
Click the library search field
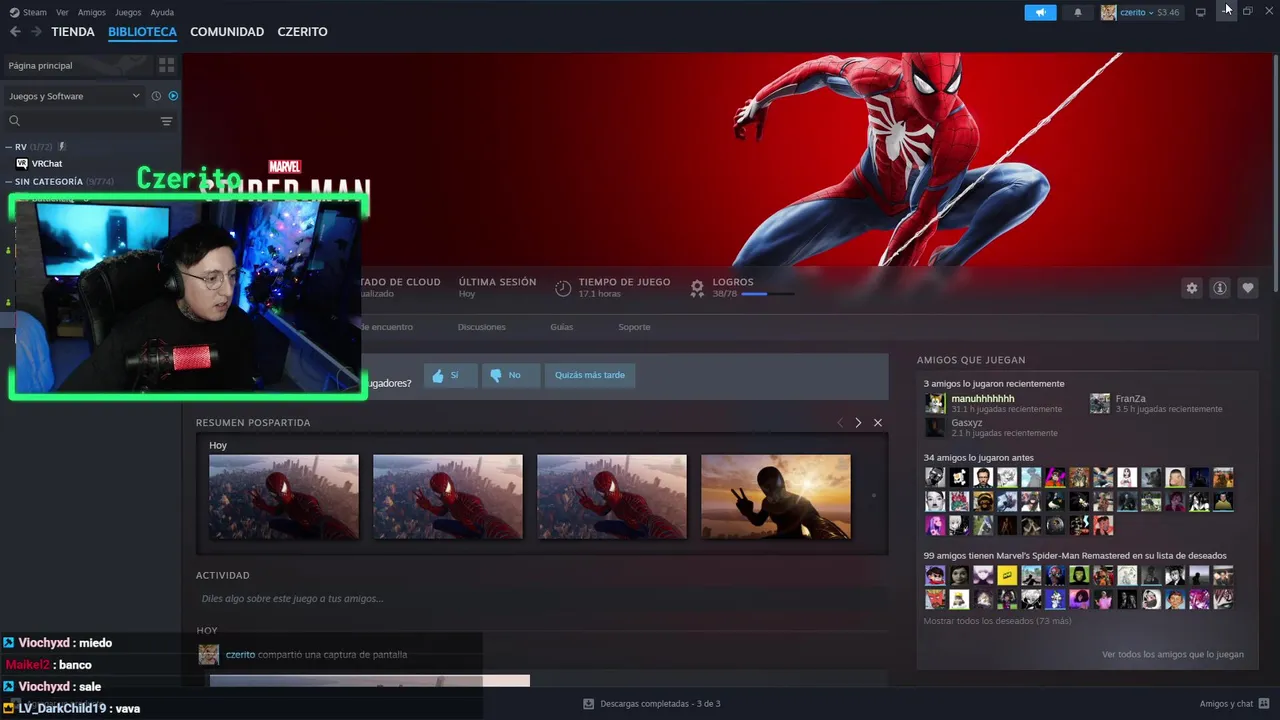pos(85,121)
